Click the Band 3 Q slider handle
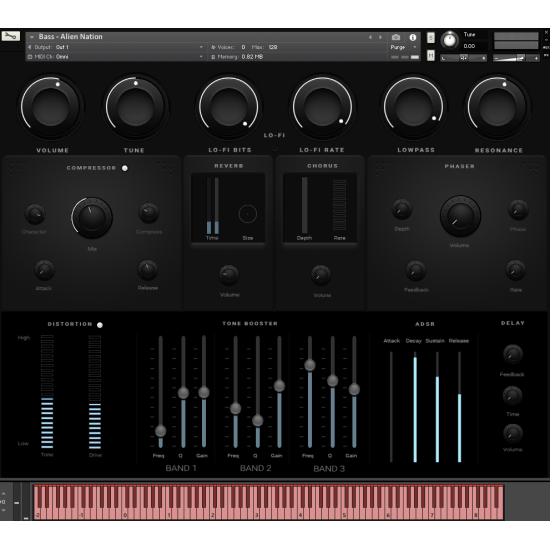550x550 pixels. tap(333, 381)
